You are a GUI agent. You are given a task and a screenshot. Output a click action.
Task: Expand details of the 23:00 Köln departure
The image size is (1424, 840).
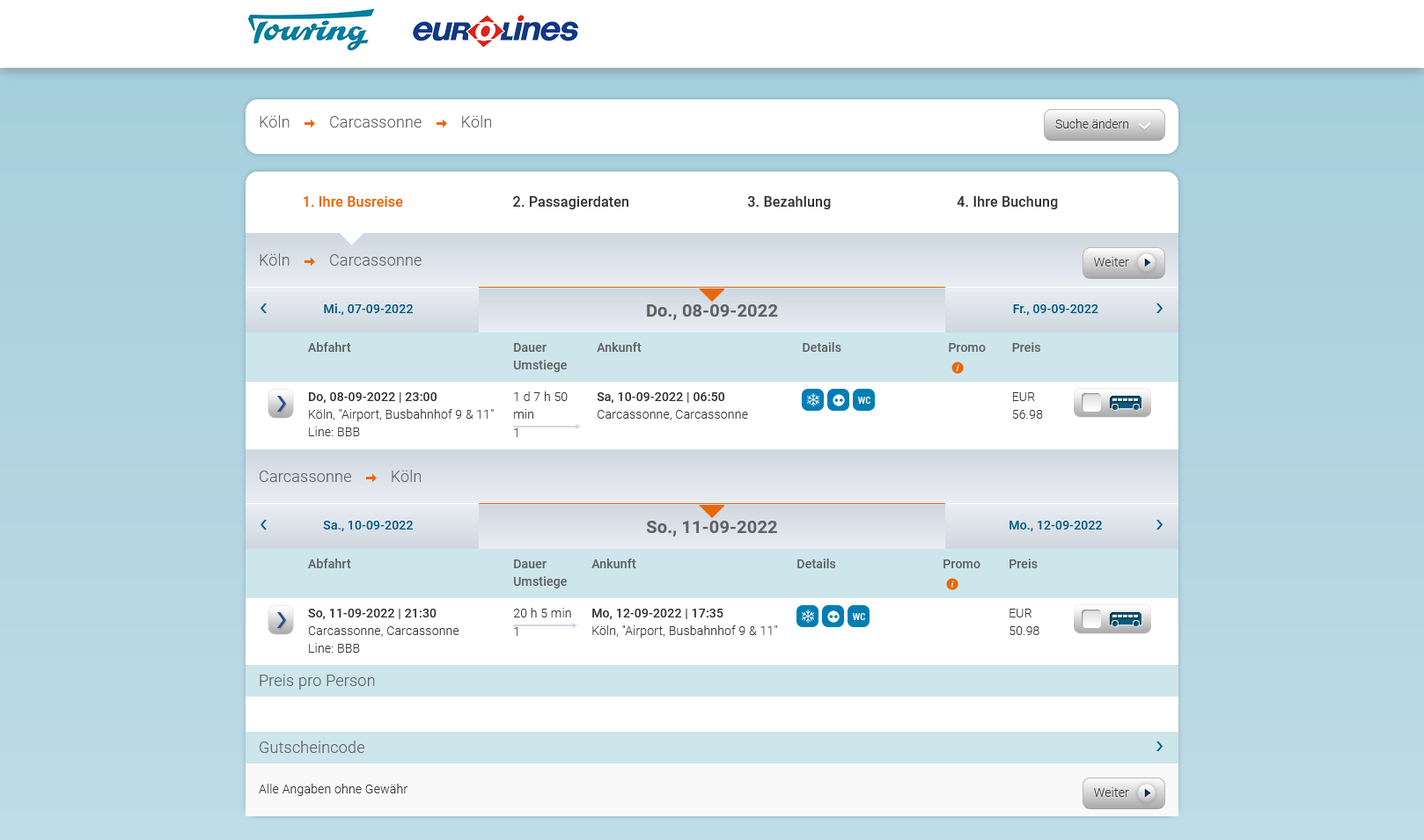click(x=281, y=404)
